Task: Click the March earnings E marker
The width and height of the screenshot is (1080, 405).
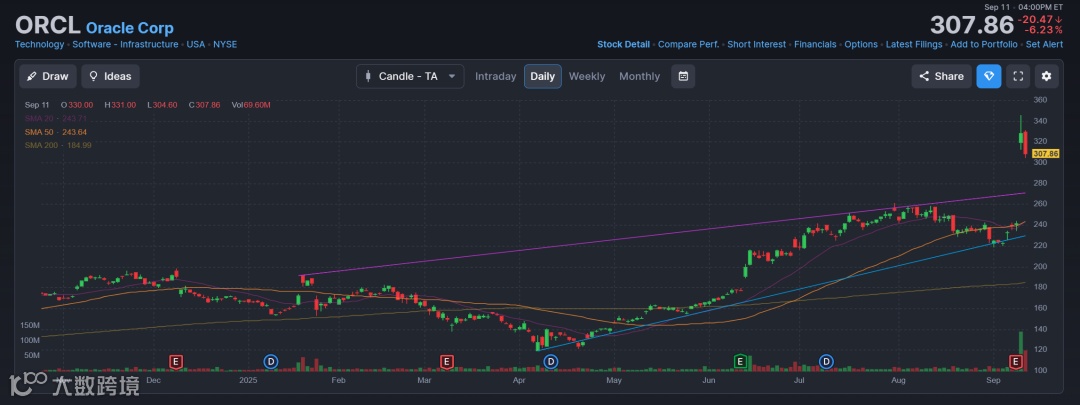Action: [x=446, y=361]
